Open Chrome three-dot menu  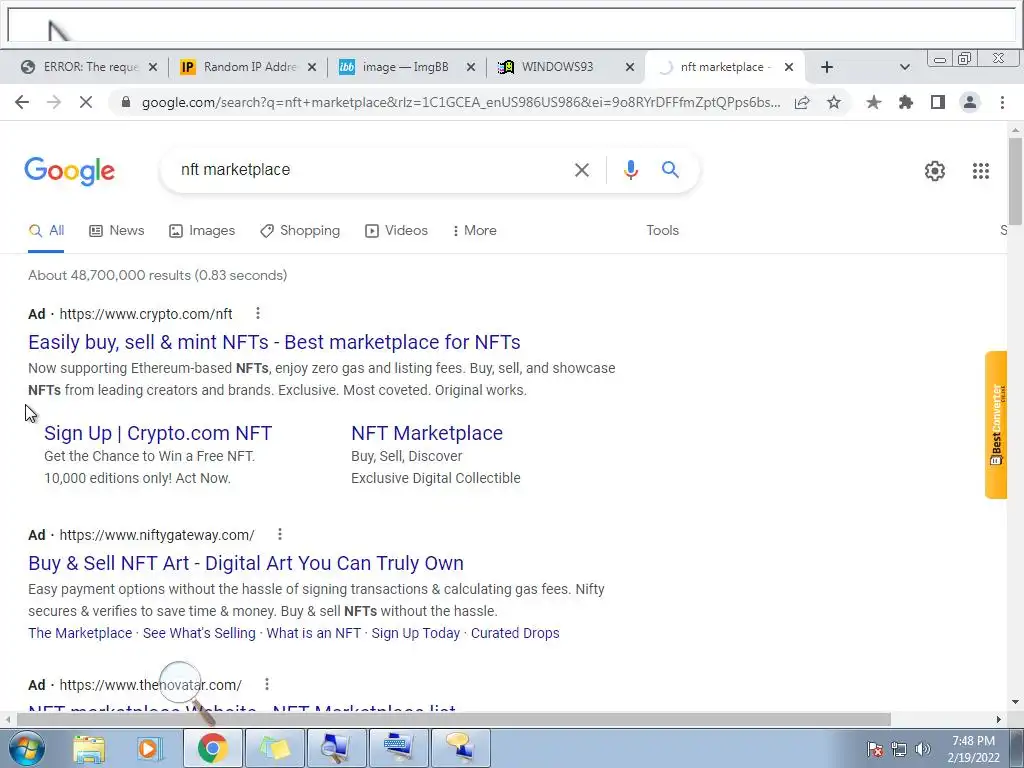coord(1002,102)
